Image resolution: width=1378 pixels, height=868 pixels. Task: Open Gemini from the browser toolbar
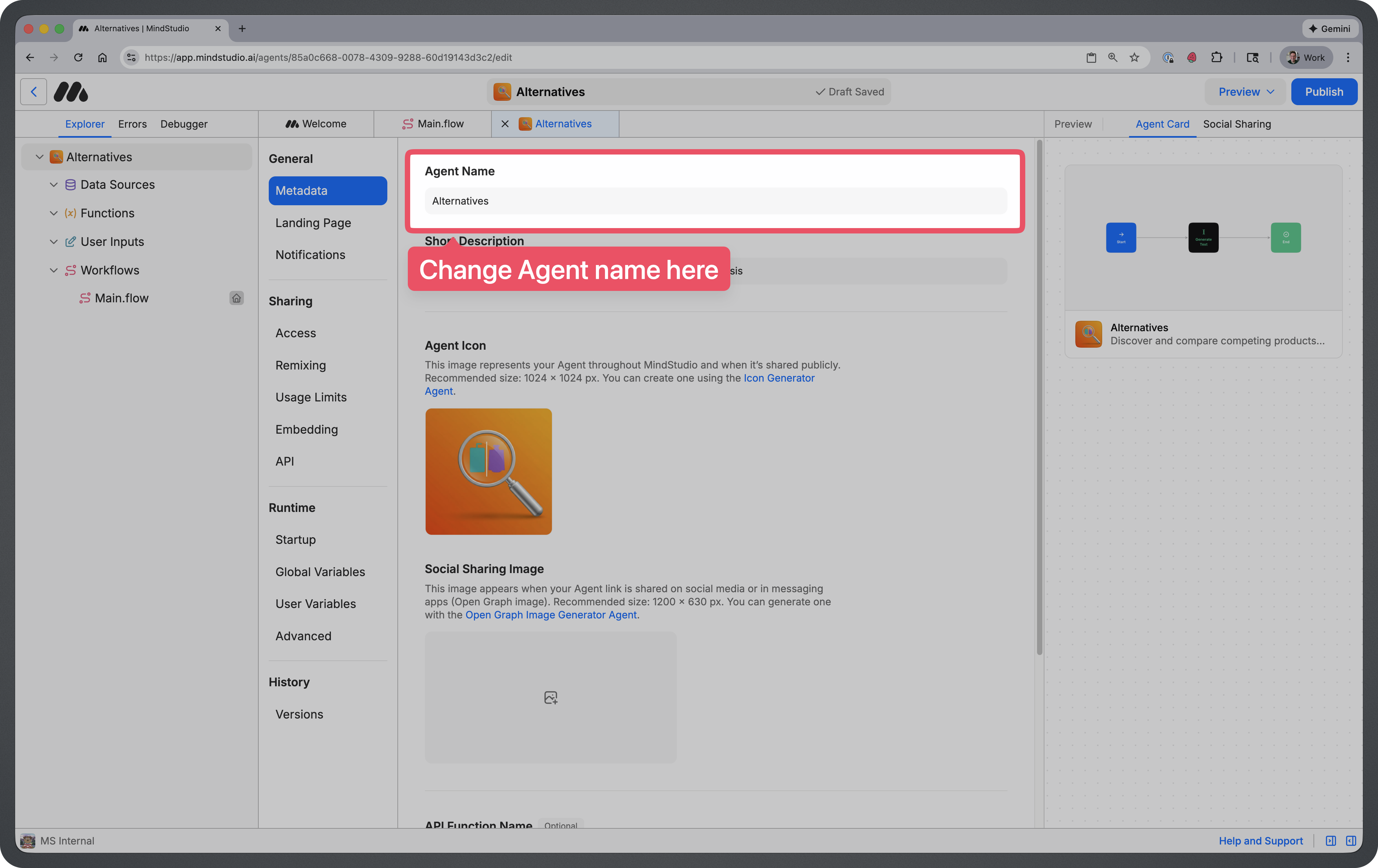(1330, 29)
